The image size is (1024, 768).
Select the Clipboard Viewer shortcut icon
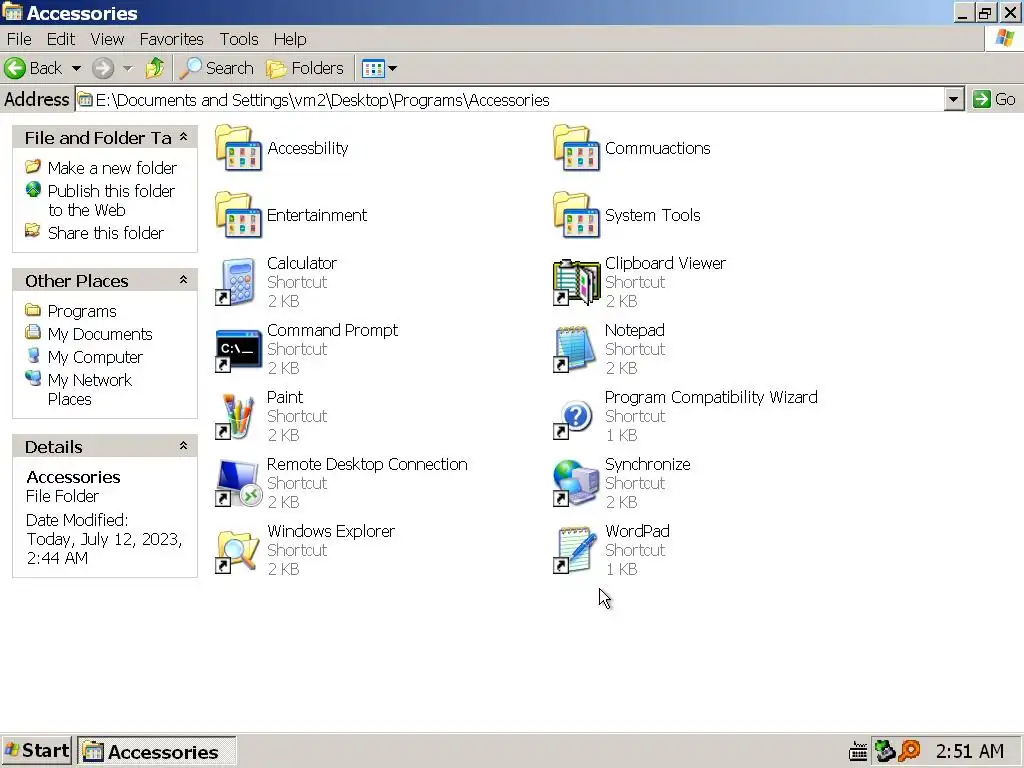(576, 282)
